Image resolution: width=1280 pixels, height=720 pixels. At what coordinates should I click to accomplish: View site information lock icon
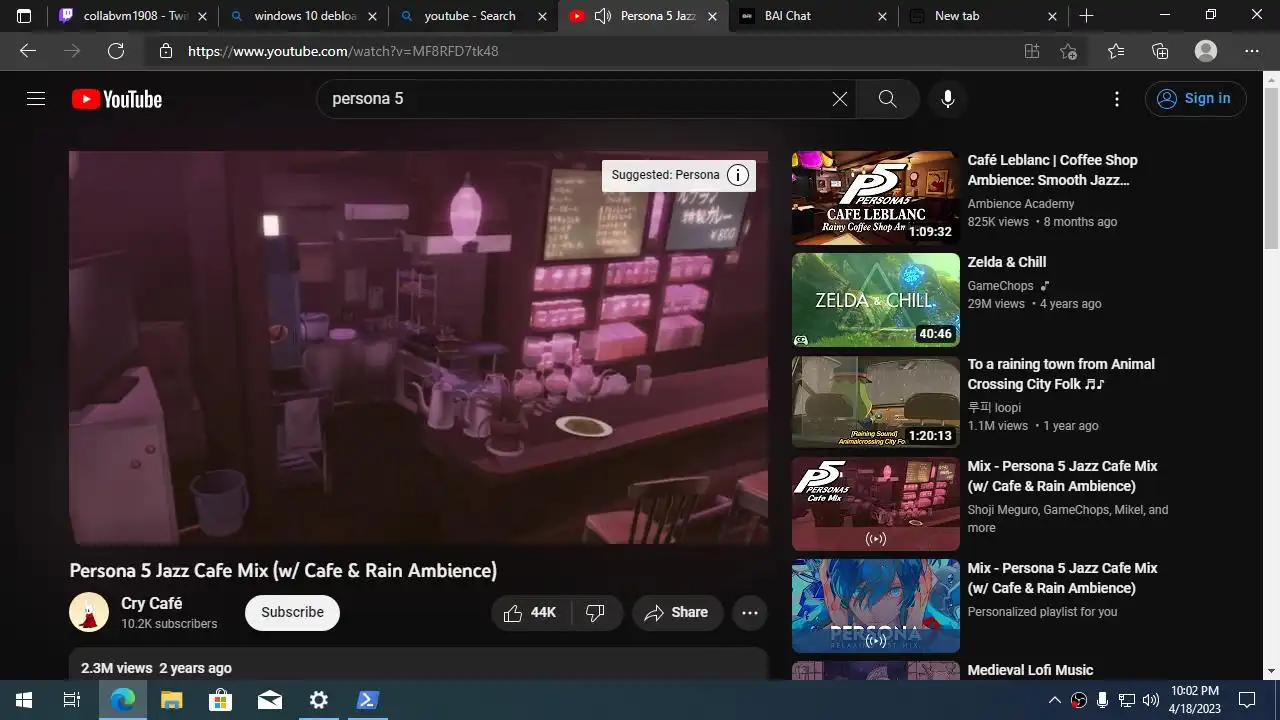click(x=166, y=51)
